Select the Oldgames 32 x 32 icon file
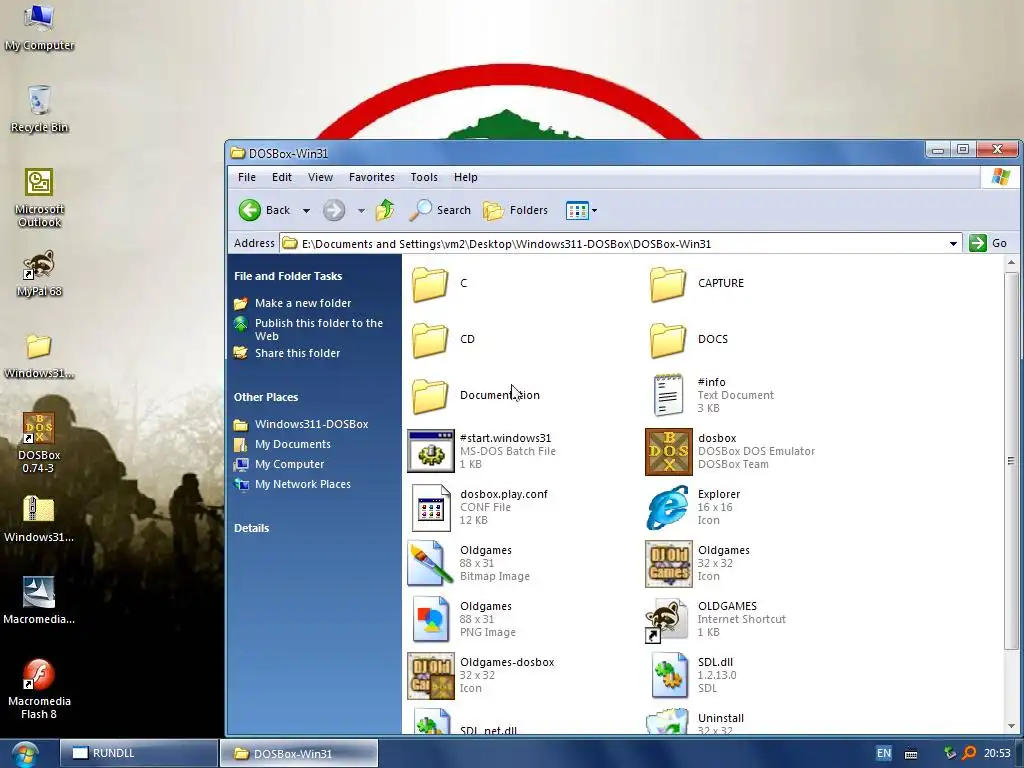The image size is (1024, 768). click(x=697, y=563)
